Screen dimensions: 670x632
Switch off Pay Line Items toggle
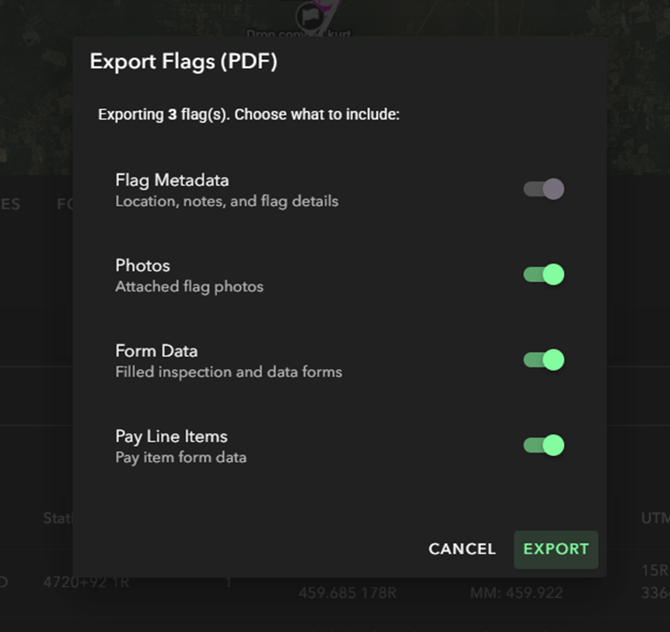pyautogui.click(x=544, y=445)
